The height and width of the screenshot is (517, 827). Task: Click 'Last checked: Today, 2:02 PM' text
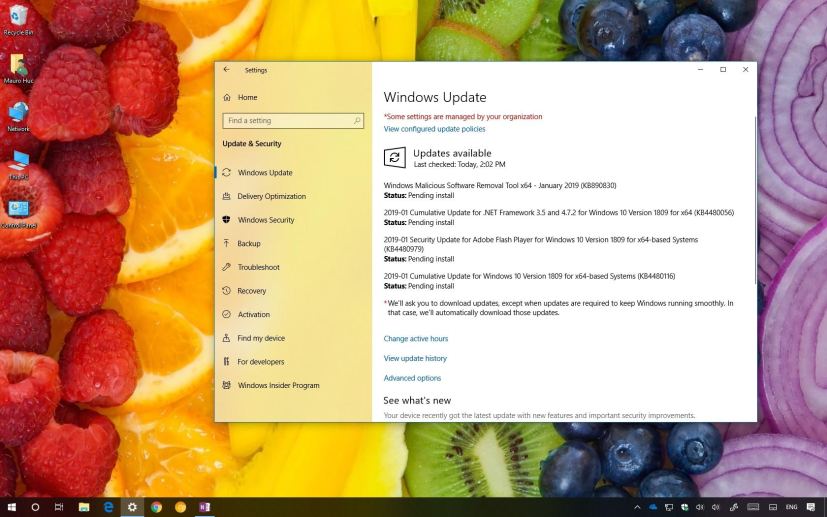click(459, 165)
